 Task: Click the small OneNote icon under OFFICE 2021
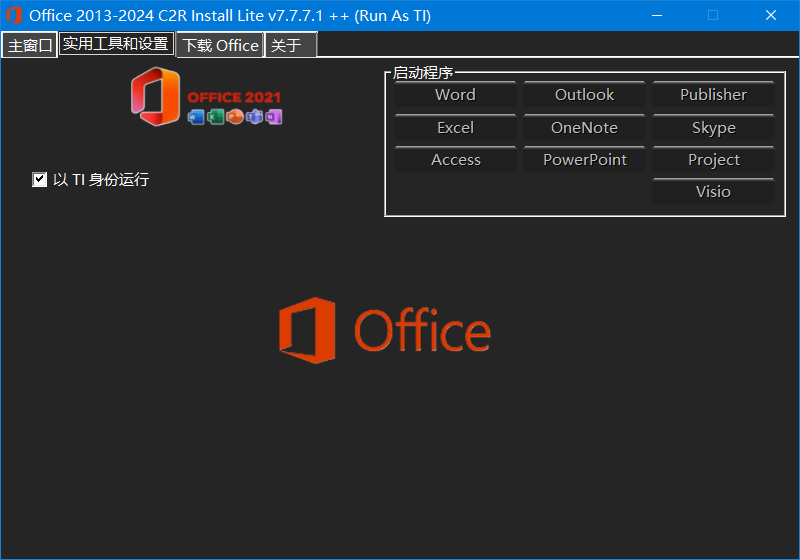pos(273,117)
